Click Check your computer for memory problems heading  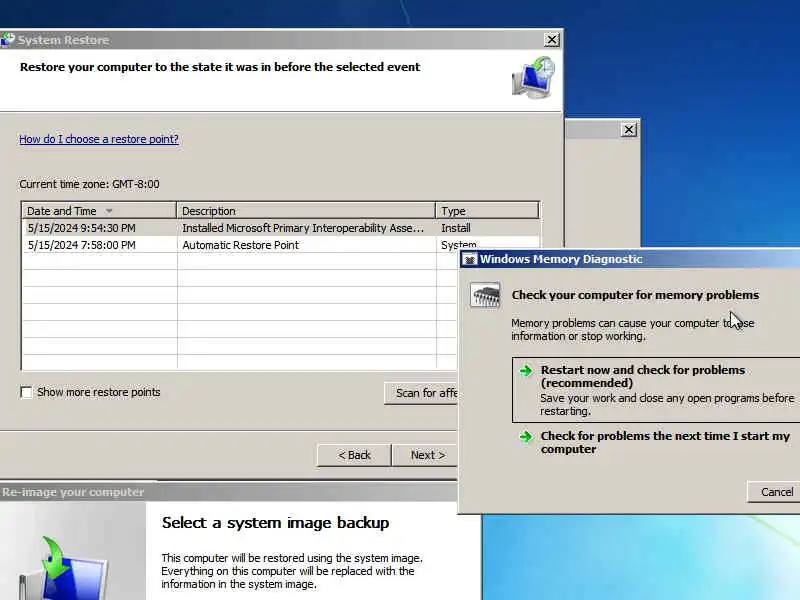point(635,295)
